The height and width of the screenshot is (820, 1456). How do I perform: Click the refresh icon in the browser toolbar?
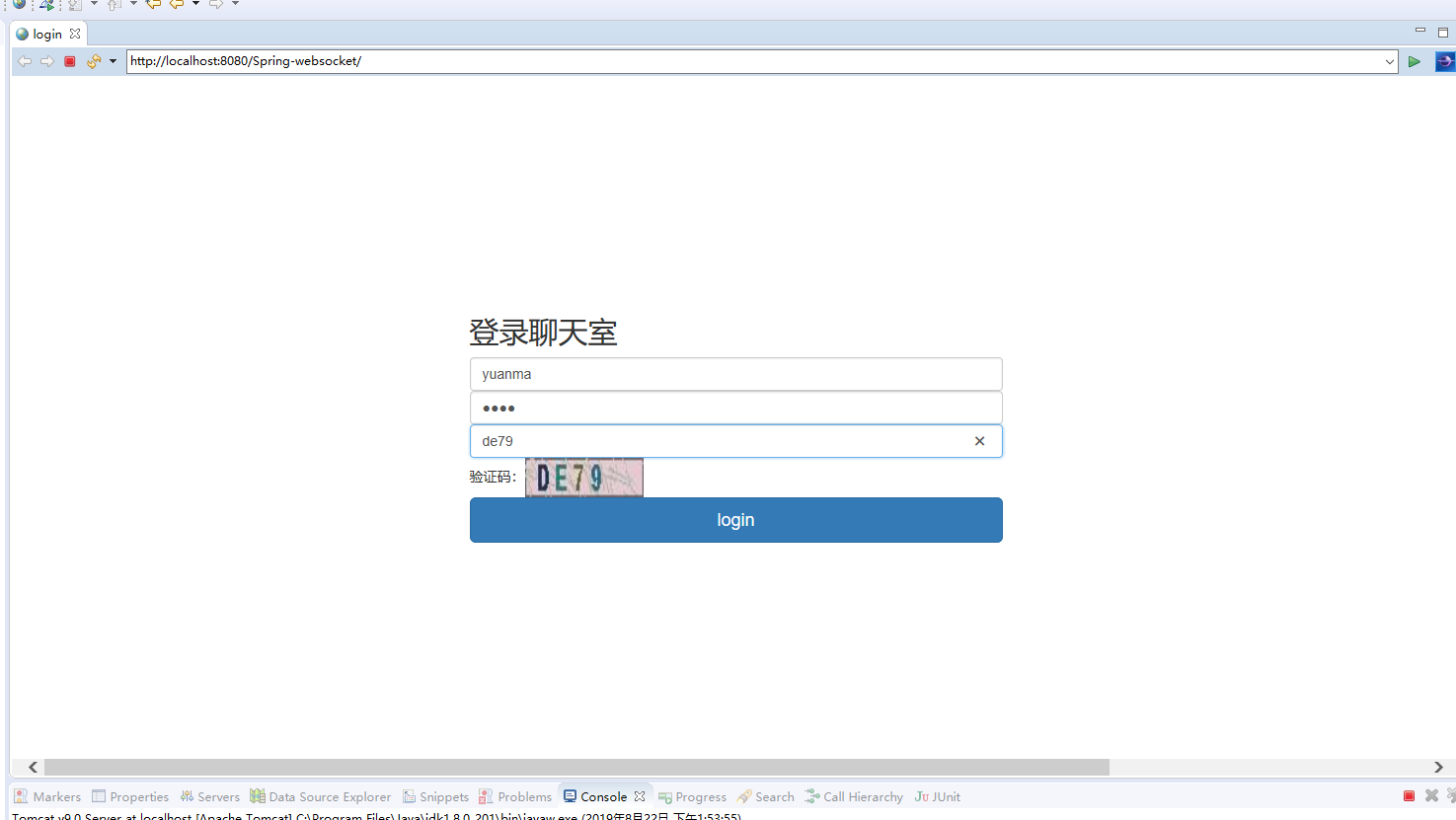(x=93, y=60)
